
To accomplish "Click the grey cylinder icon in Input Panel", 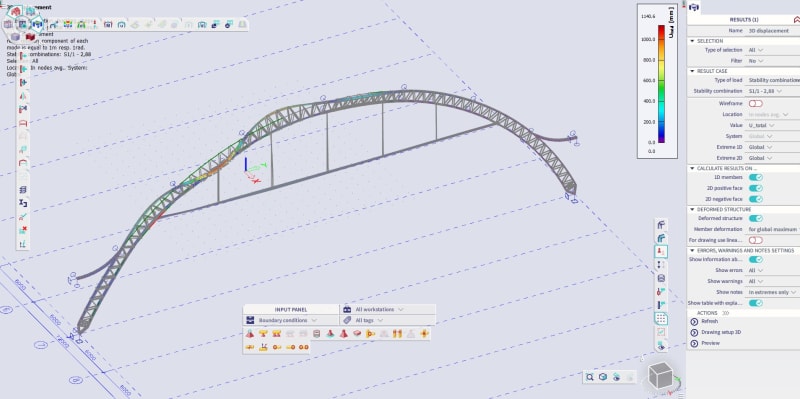I will (317, 334).
